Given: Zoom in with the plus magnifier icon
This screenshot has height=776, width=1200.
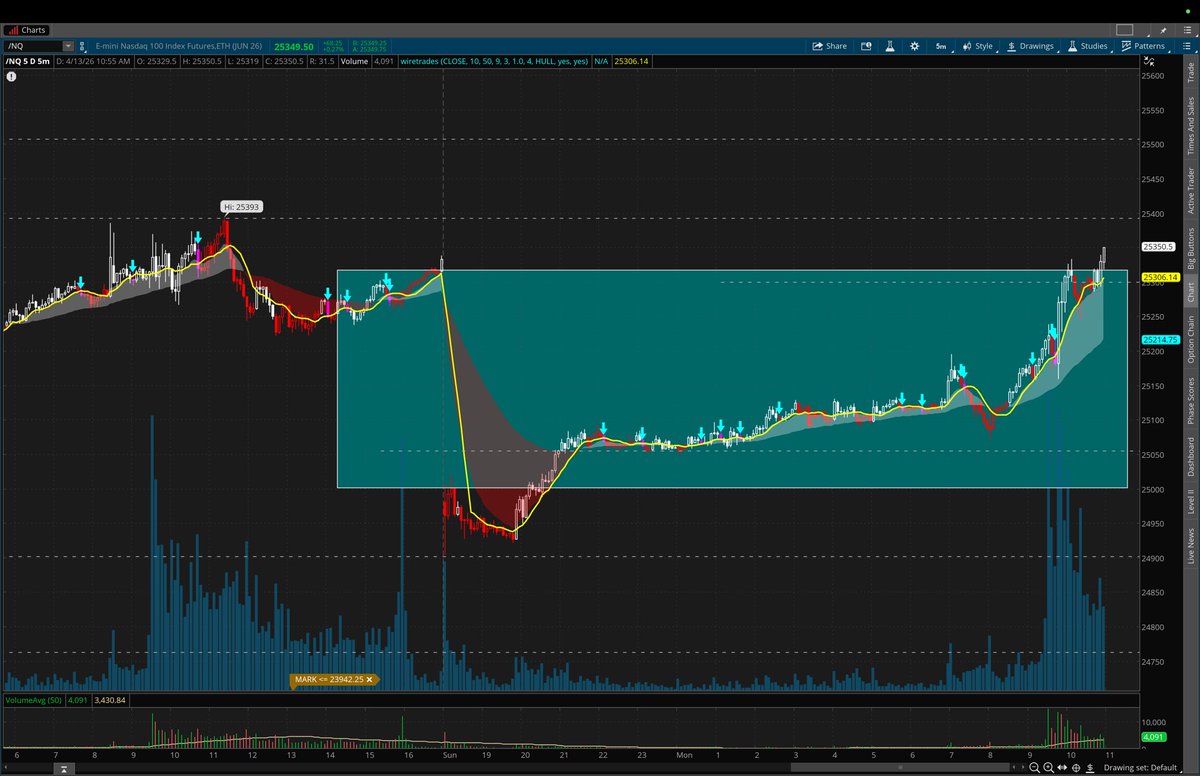Looking at the screenshot, I should click(x=1049, y=767).
